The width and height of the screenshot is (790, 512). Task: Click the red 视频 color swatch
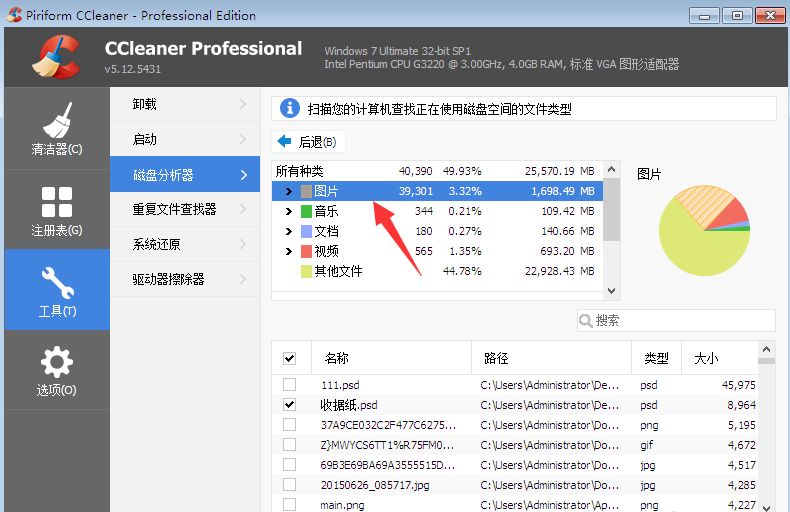[306, 251]
